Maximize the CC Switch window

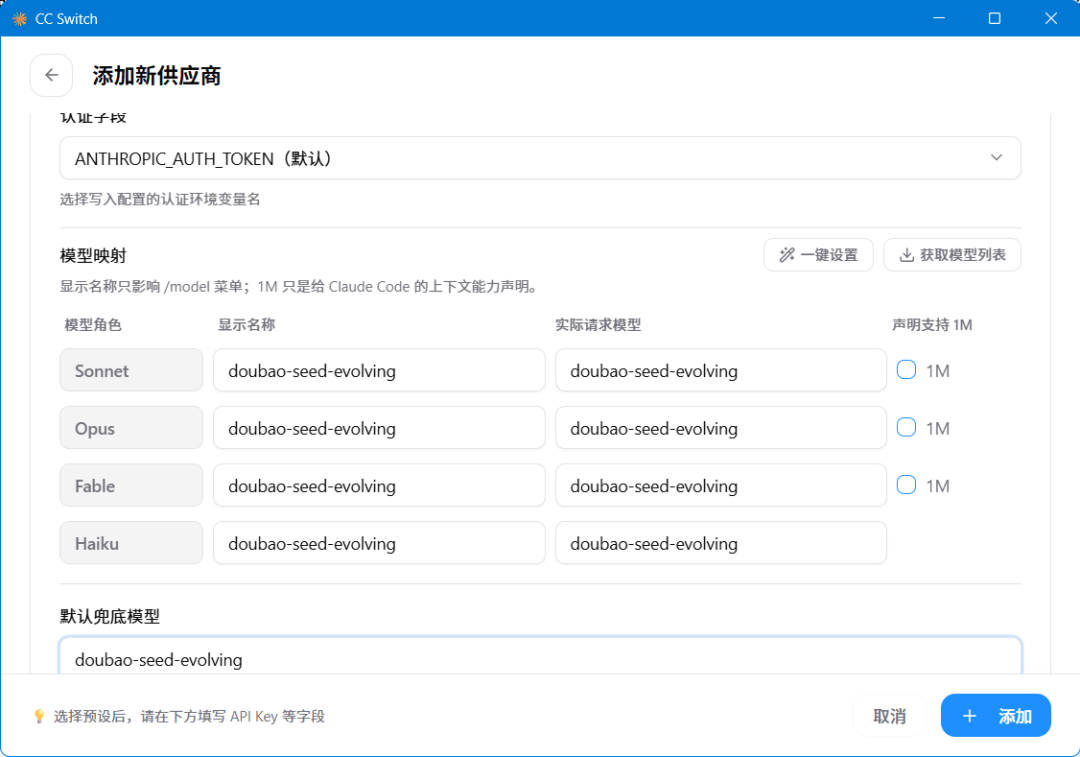994,18
